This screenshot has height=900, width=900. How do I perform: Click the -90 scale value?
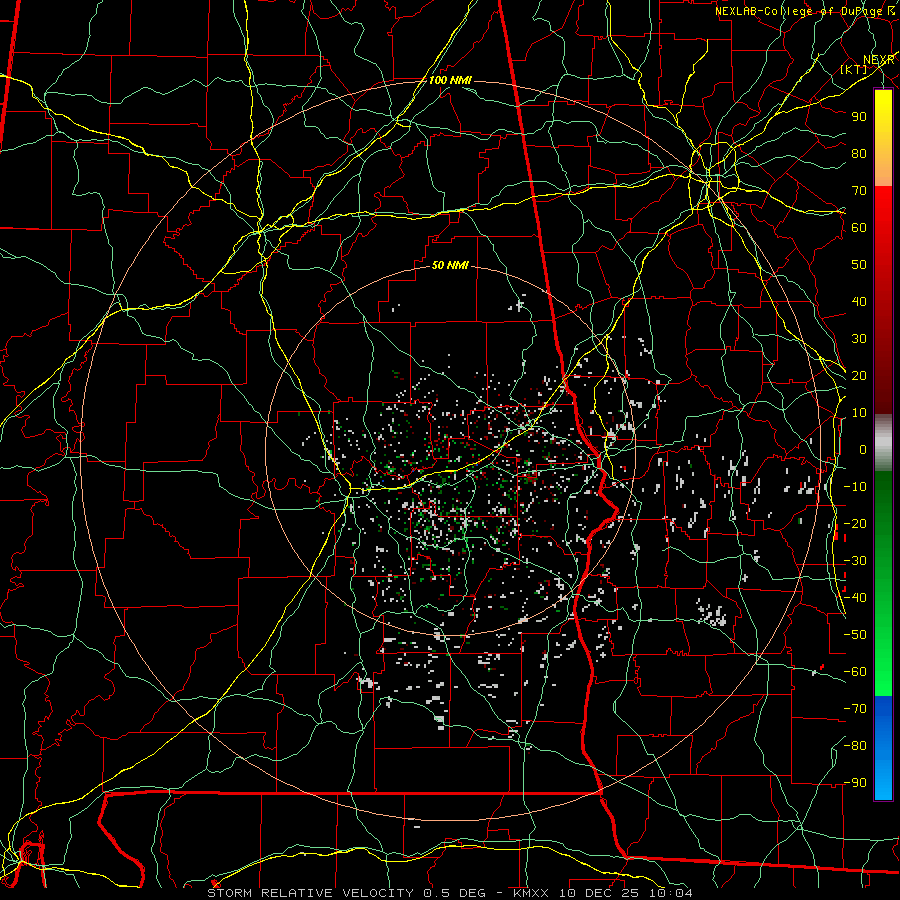coord(855,783)
